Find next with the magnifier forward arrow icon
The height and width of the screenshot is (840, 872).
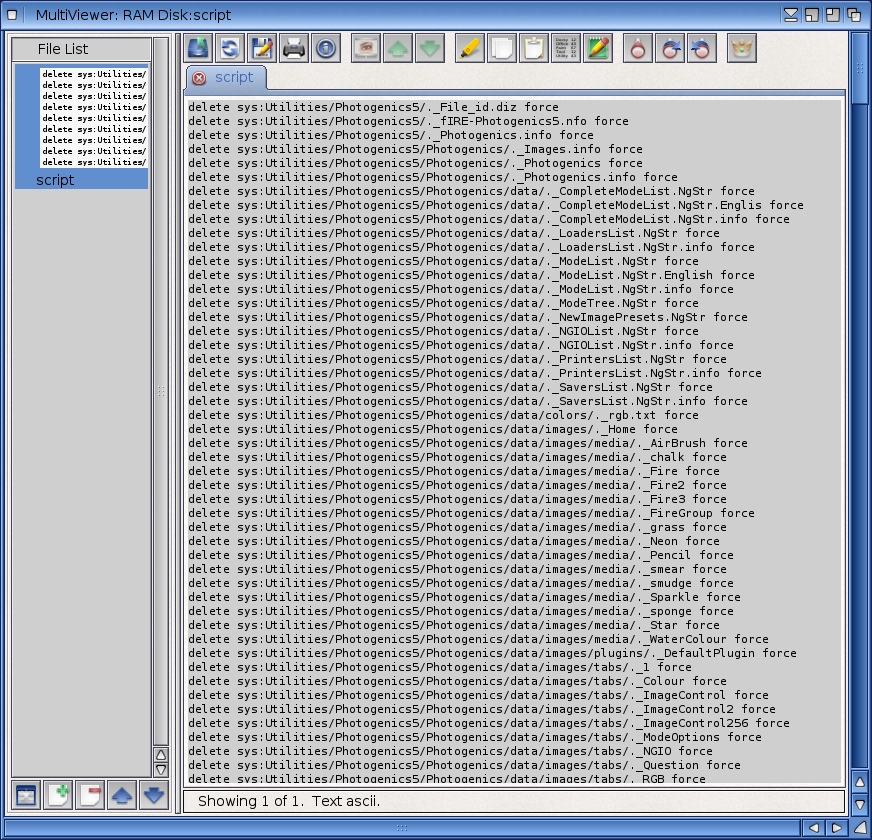[670, 48]
